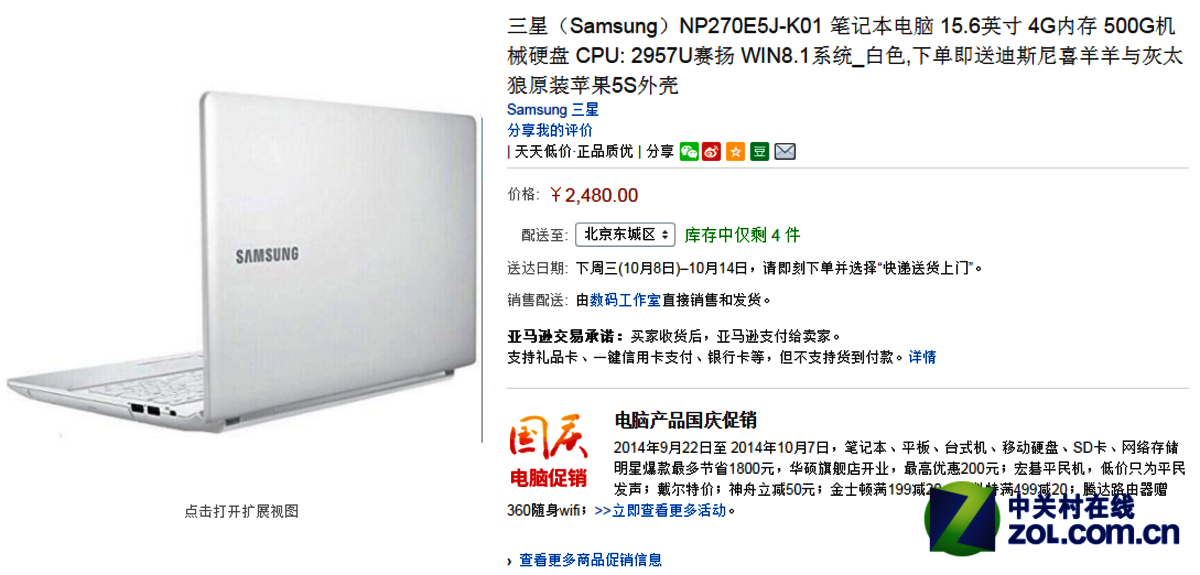
Task: Open >>立即查看更多活动 link
Action: coord(660,510)
